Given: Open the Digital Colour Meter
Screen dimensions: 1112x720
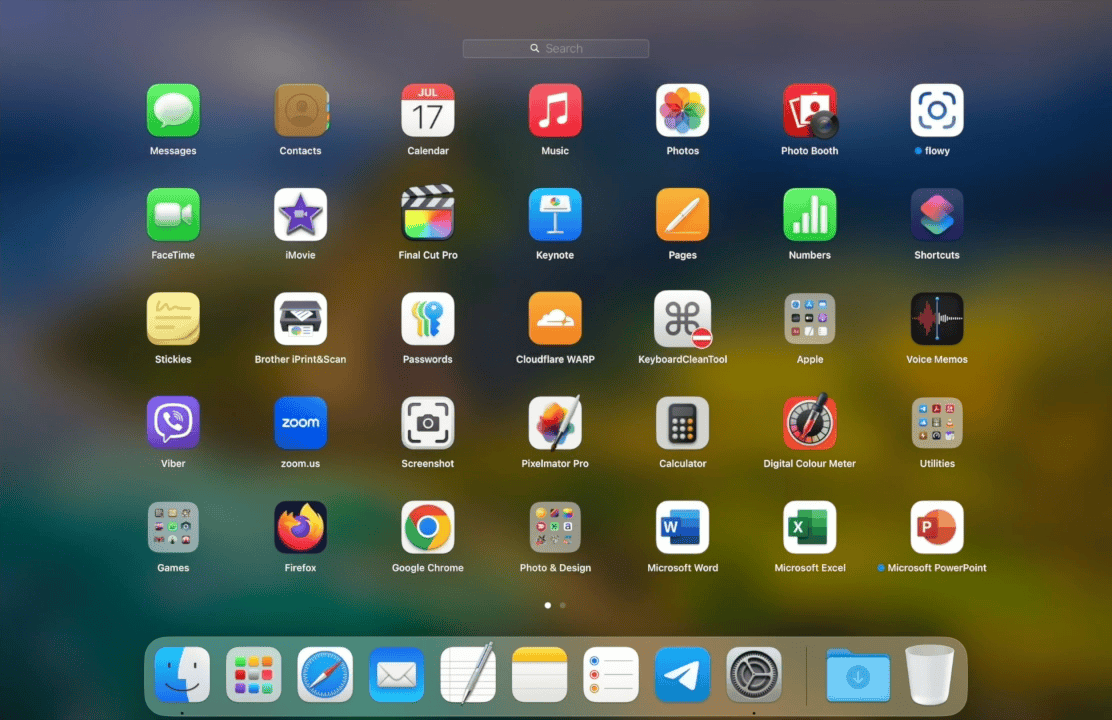Looking at the screenshot, I should click(810, 423).
